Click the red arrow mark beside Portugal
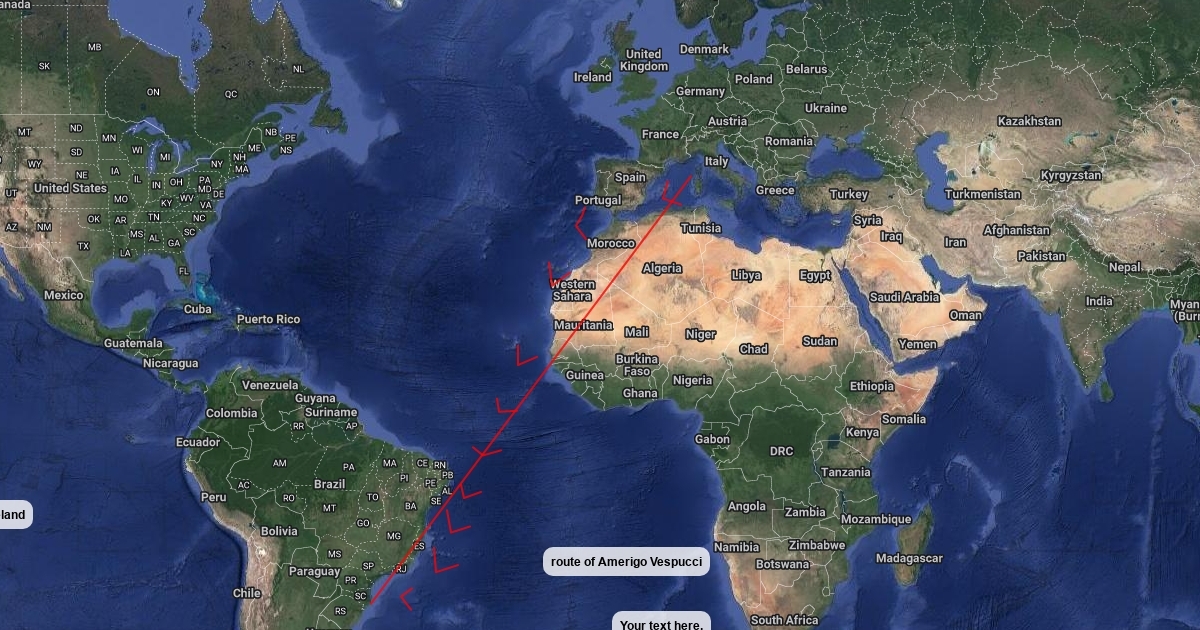 pos(579,222)
